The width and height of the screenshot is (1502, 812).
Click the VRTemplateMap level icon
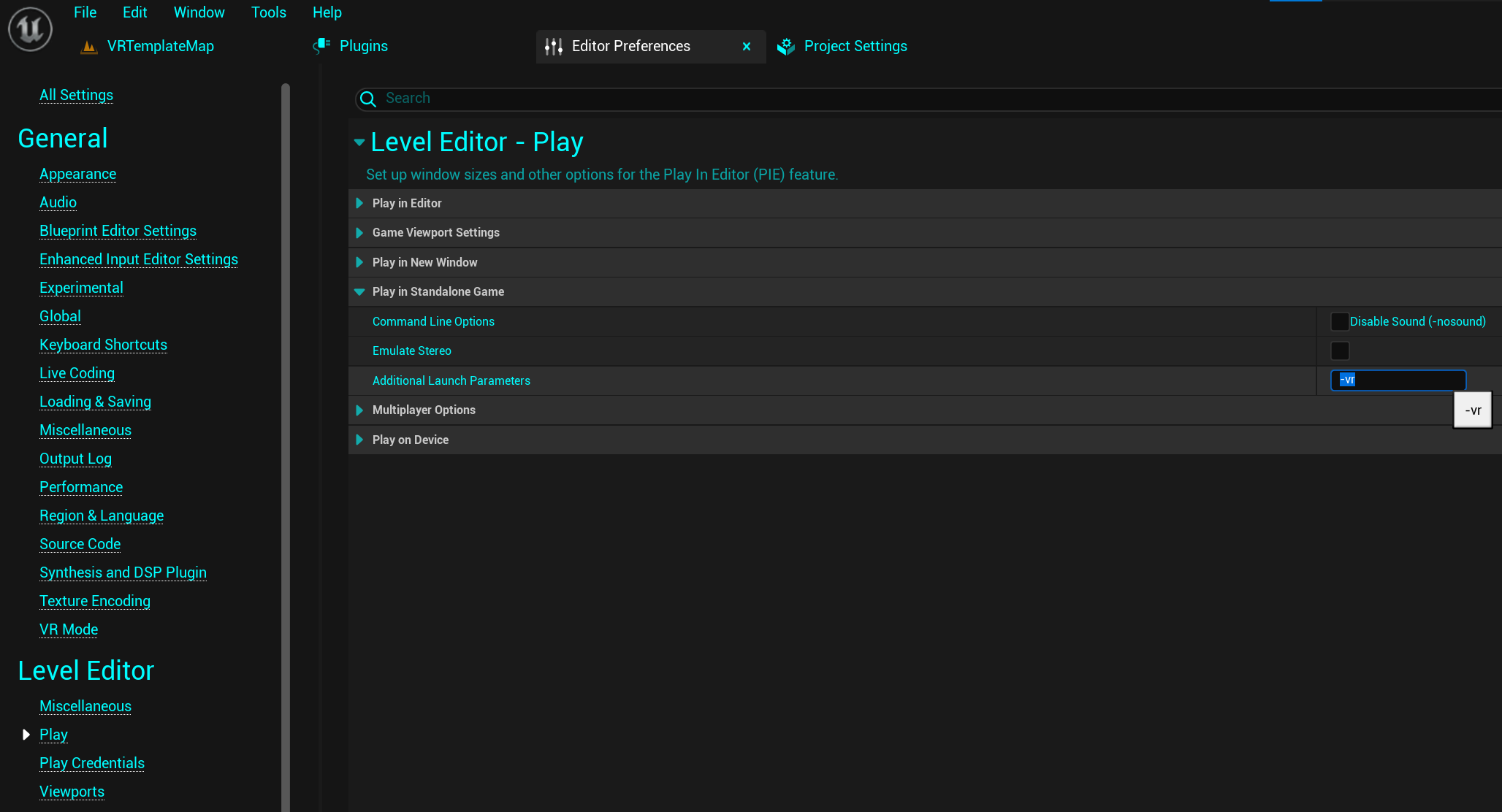(89, 47)
